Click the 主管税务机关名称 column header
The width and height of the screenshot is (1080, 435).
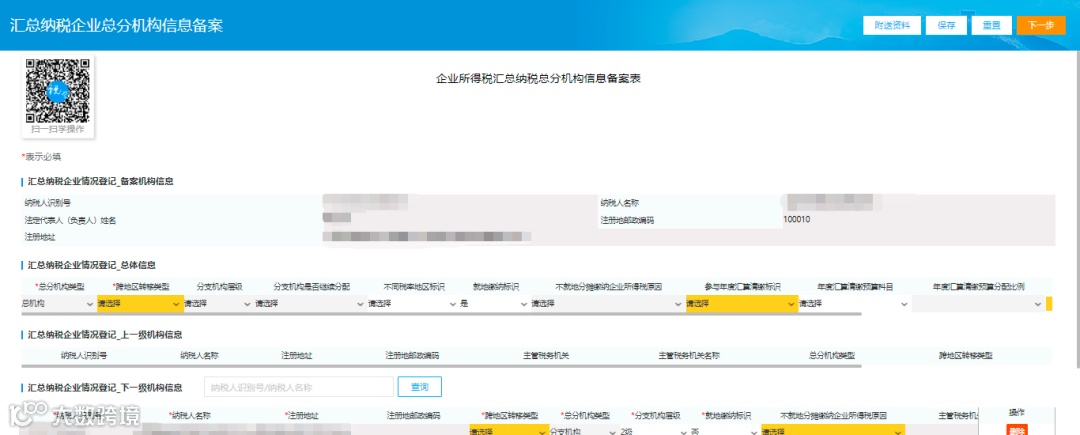click(689, 356)
